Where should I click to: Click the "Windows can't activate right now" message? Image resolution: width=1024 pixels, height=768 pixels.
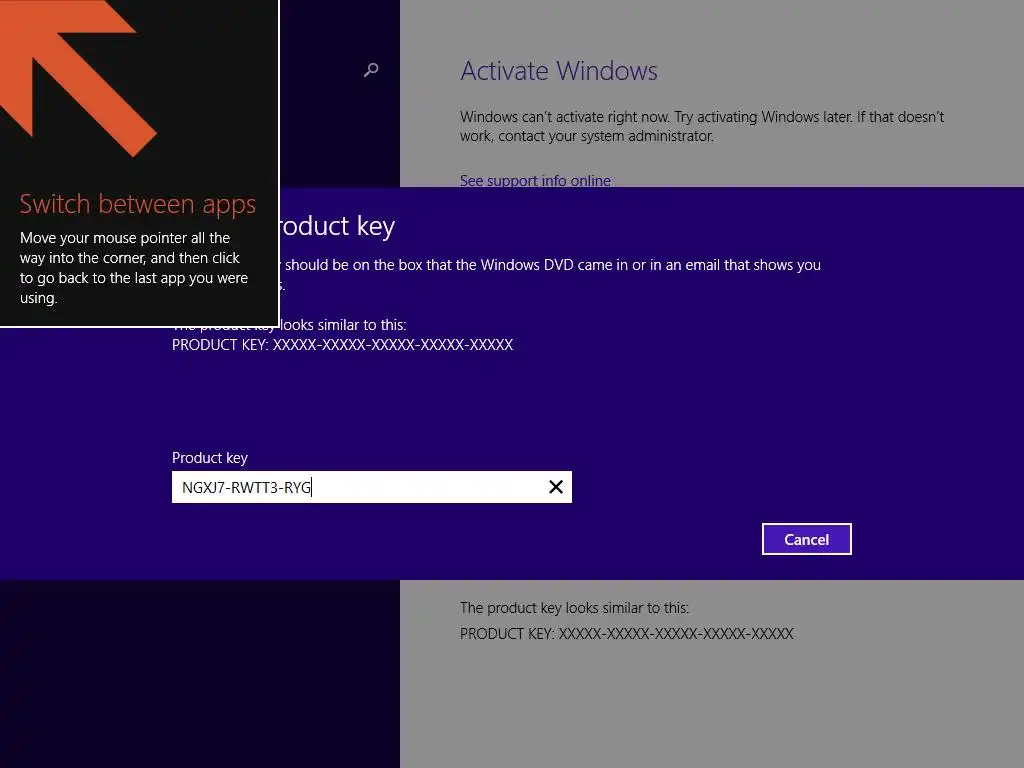702,126
